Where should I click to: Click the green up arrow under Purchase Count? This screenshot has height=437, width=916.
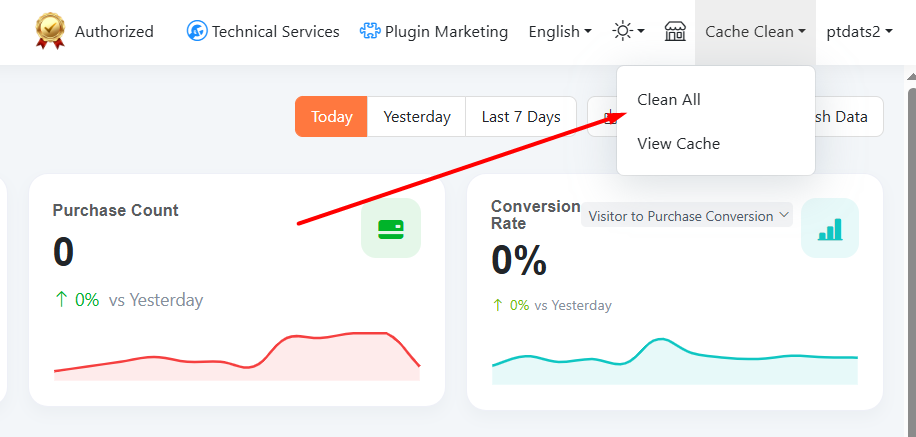pos(61,299)
